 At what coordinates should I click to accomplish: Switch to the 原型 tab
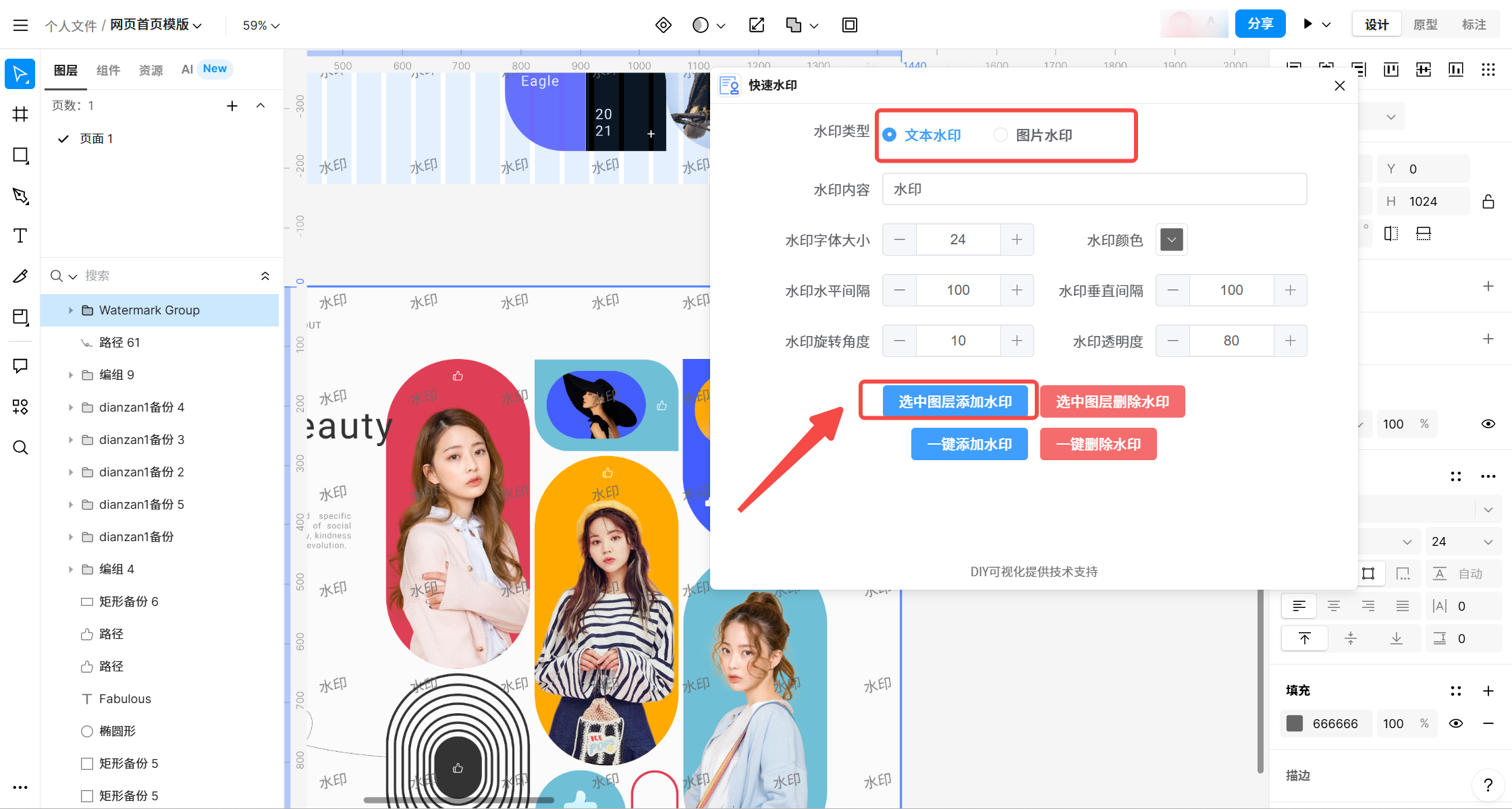[1425, 25]
